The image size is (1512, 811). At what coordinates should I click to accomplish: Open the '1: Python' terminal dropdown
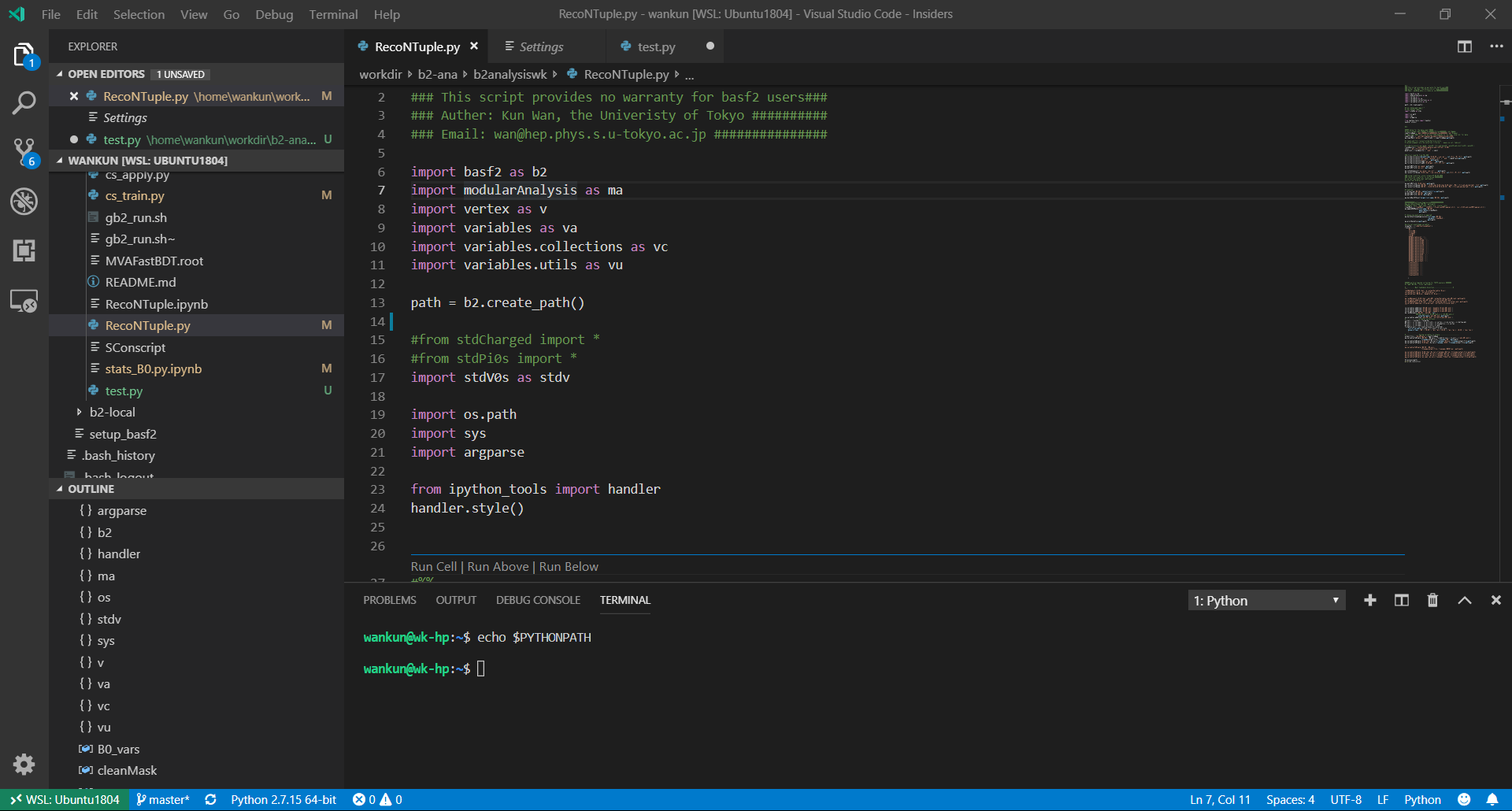click(1265, 600)
